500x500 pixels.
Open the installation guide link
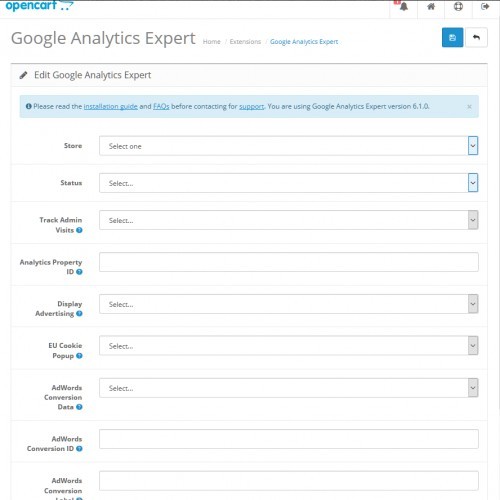(110, 106)
